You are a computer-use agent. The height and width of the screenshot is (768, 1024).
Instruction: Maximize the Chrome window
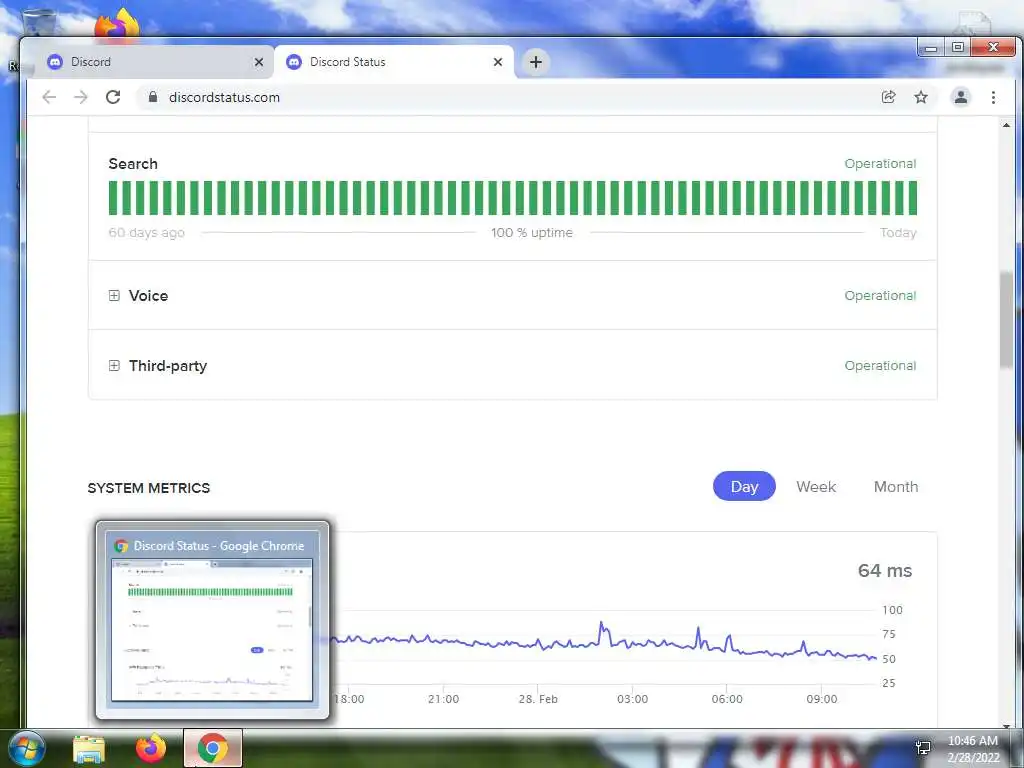pyautogui.click(x=957, y=47)
